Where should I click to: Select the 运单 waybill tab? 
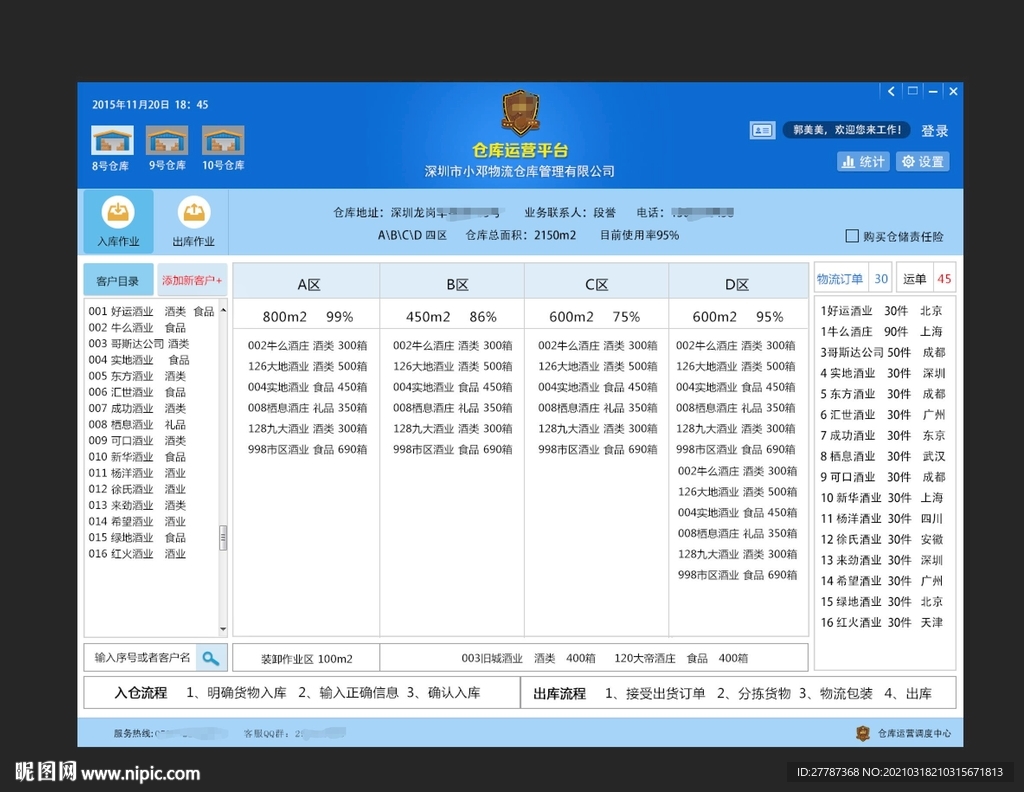[915, 279]
